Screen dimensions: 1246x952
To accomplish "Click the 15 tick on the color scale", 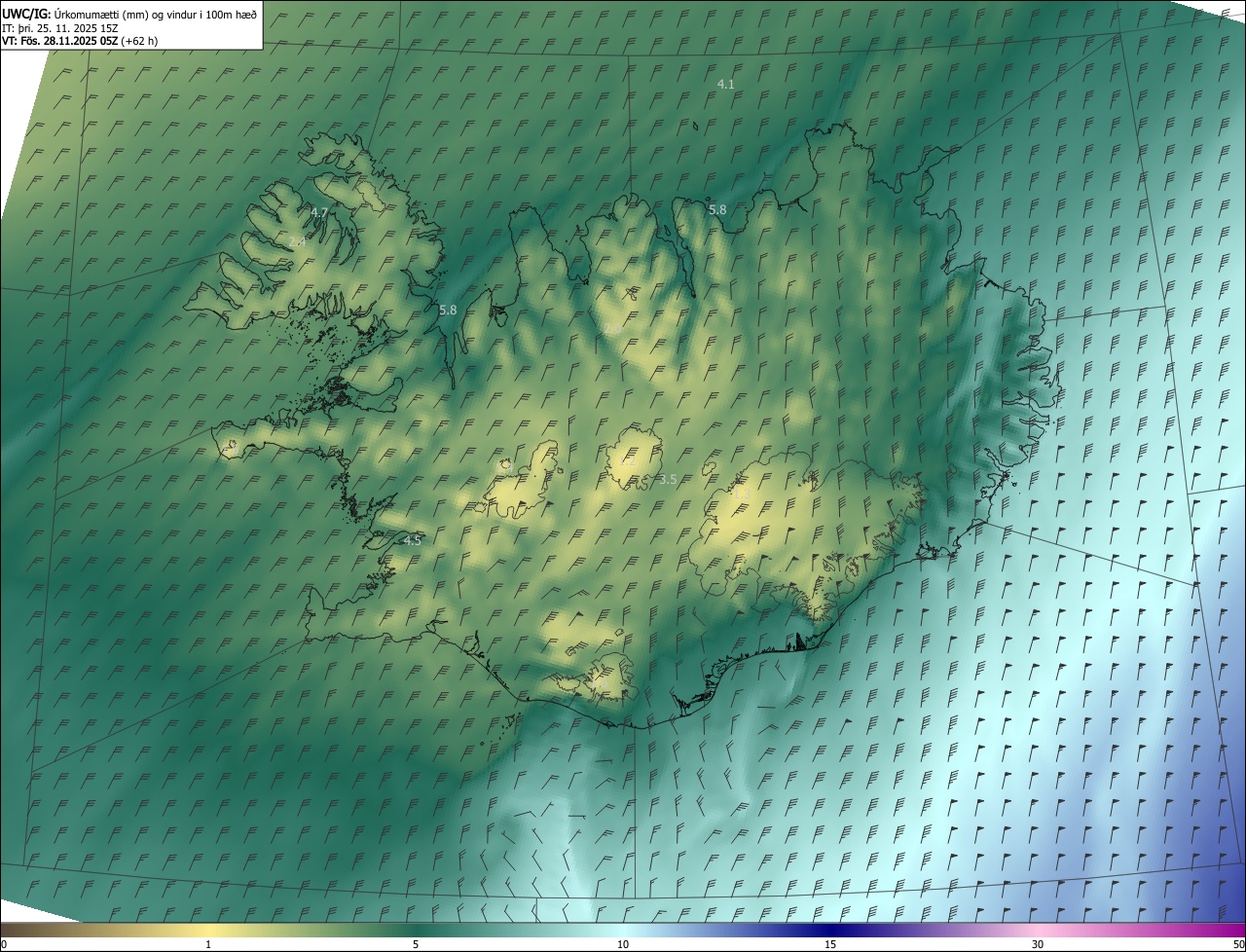I will pyautogui.click(x=830, y=944).
